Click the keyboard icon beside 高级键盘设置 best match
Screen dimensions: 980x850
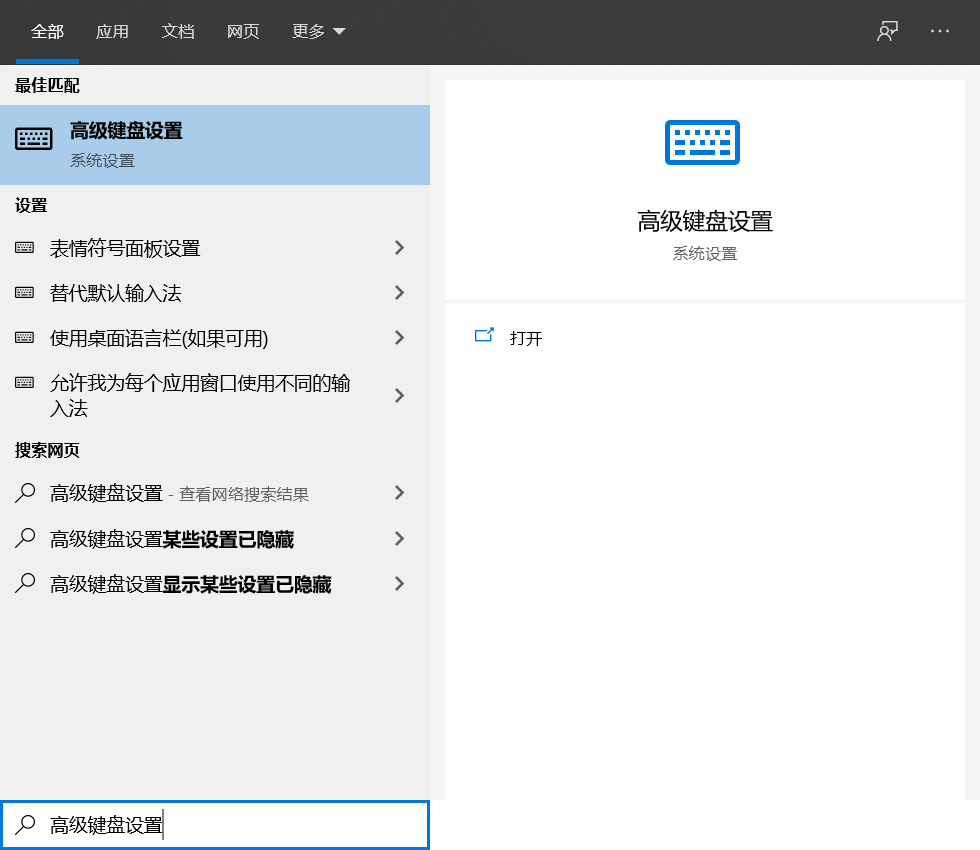pyautogui.click(x=33, y=138)
